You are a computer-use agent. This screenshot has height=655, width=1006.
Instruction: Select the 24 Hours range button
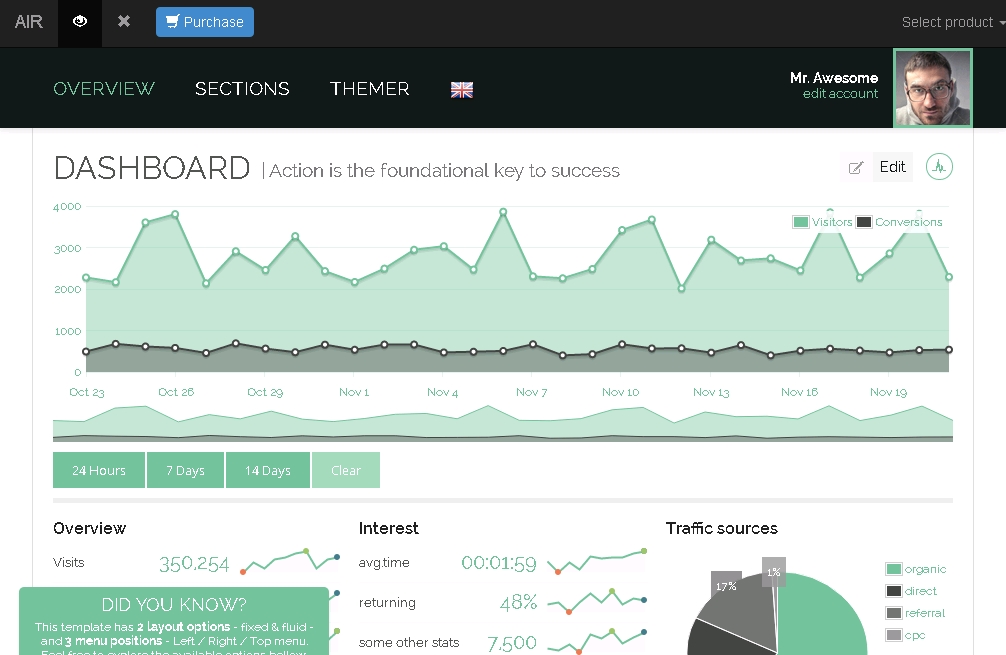[99, 471]
